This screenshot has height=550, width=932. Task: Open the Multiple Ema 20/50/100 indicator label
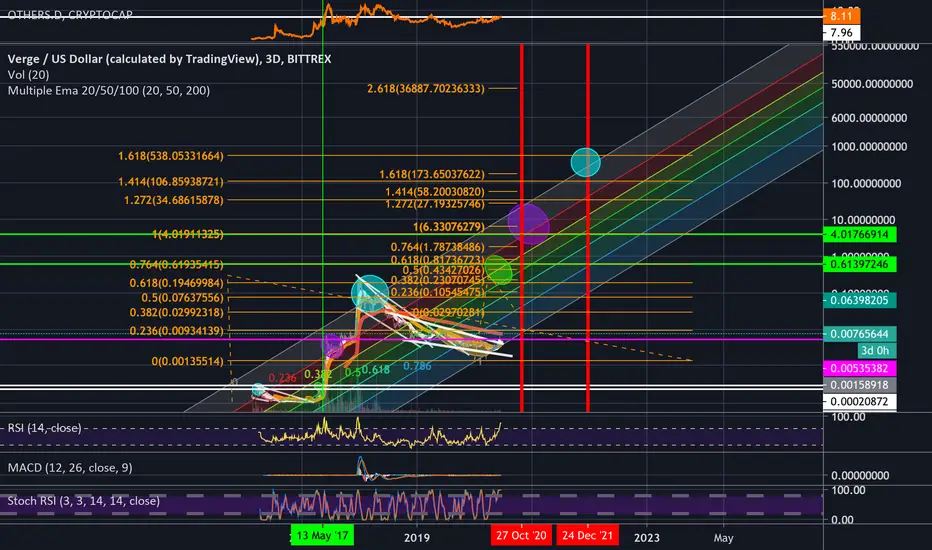click(109, 90)
